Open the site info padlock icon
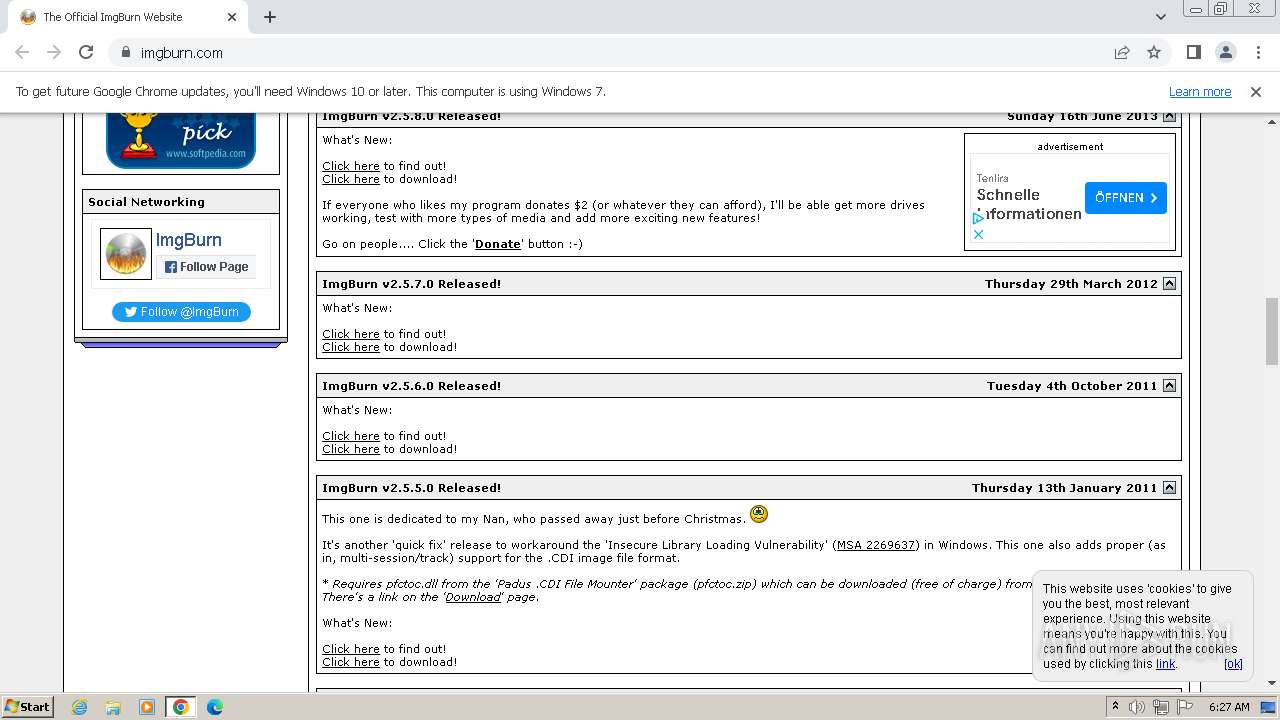The height and width of the screenshot is (720, 1280). tap(125, 52)
